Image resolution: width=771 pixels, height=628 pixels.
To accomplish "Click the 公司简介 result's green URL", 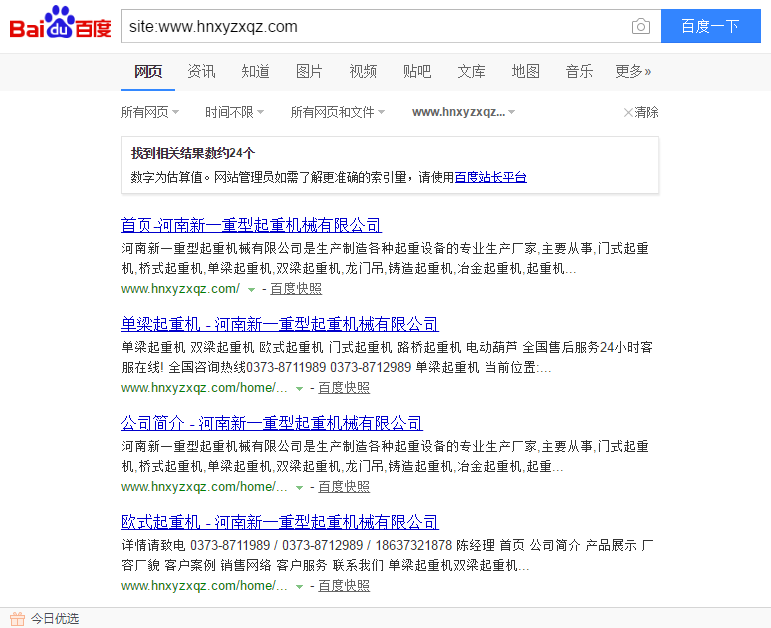I will (x=204, y=487).
